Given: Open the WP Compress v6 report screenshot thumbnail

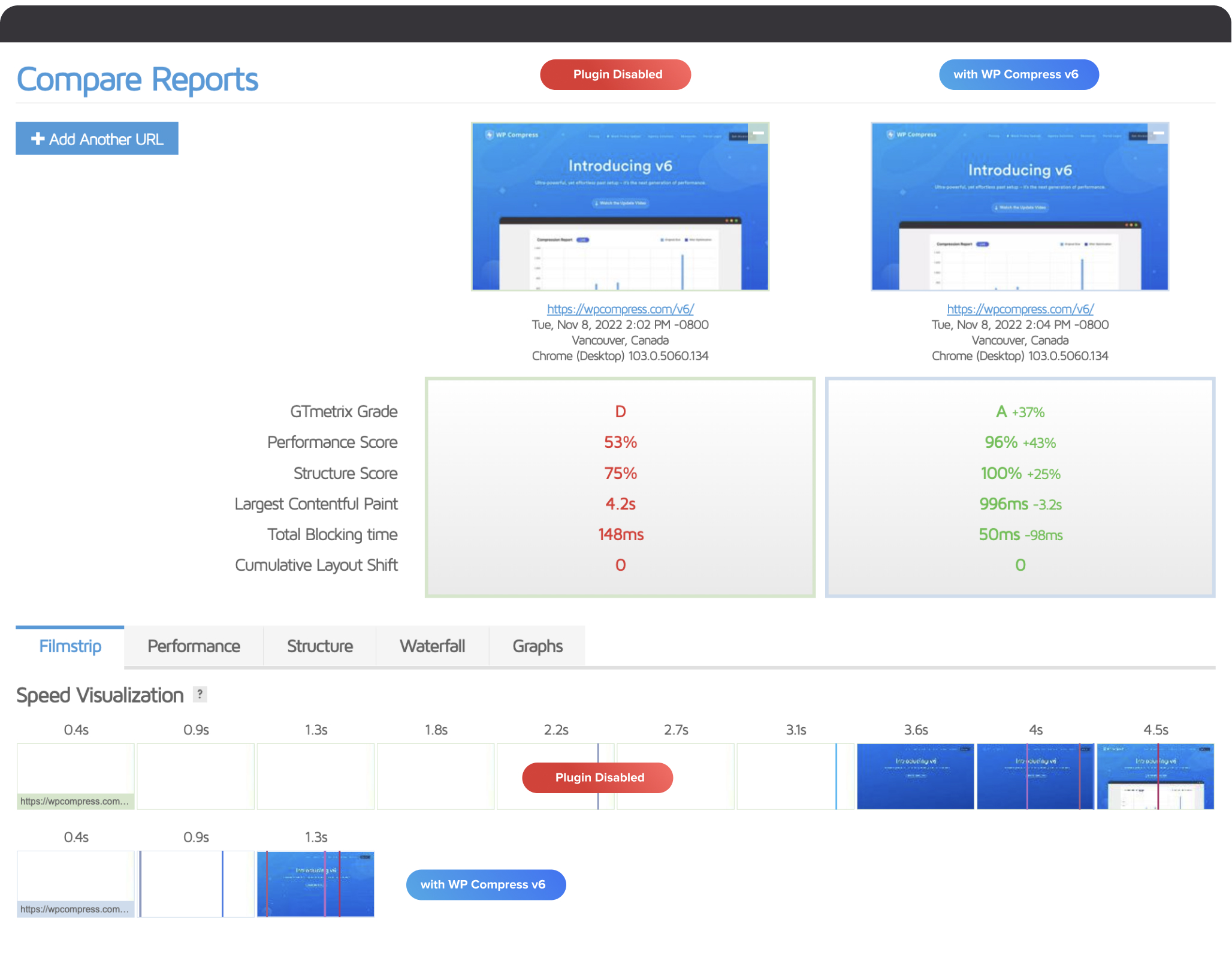Looking at the screenshot, I should click(x=1020, y=206).
